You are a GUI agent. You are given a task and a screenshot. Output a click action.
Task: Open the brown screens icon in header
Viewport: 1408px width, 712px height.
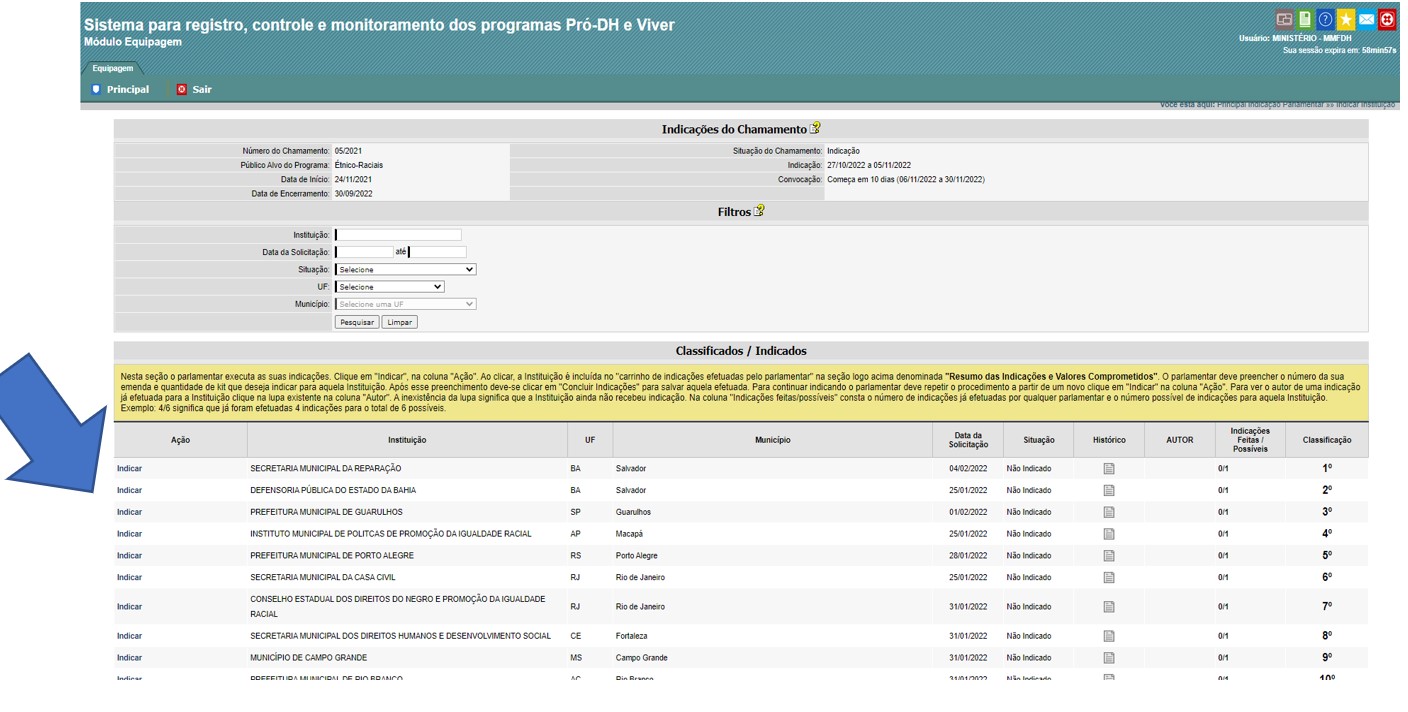[1284, 20]
